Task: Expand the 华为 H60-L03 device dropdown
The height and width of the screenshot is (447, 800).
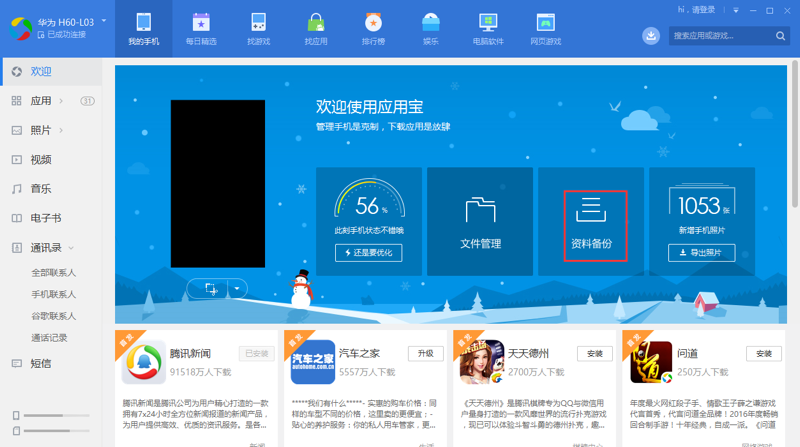Action: pyautogui.click(x=104, y=21)
